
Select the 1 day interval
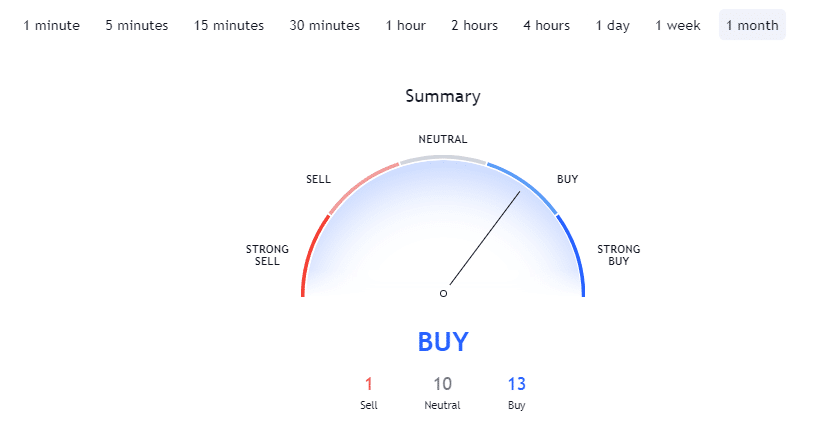click(612, 25)
